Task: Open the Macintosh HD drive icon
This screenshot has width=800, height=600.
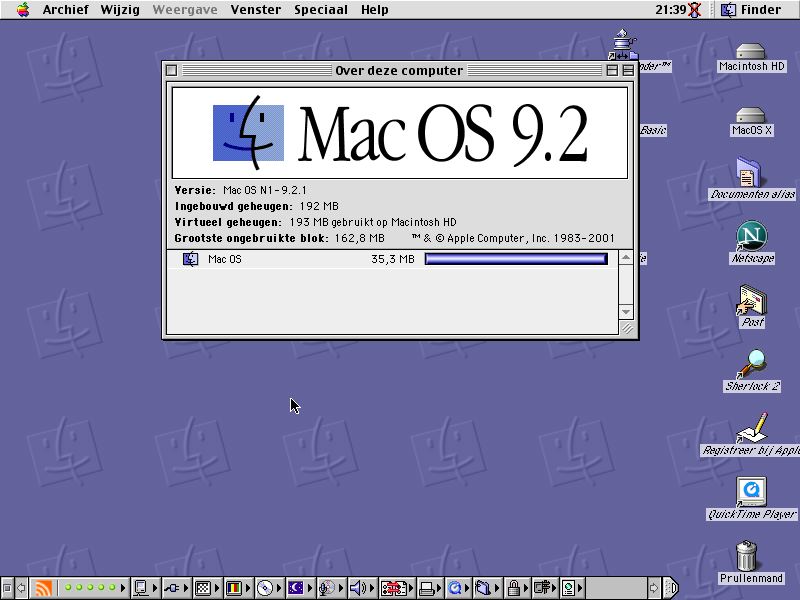Action: point(751,51)
